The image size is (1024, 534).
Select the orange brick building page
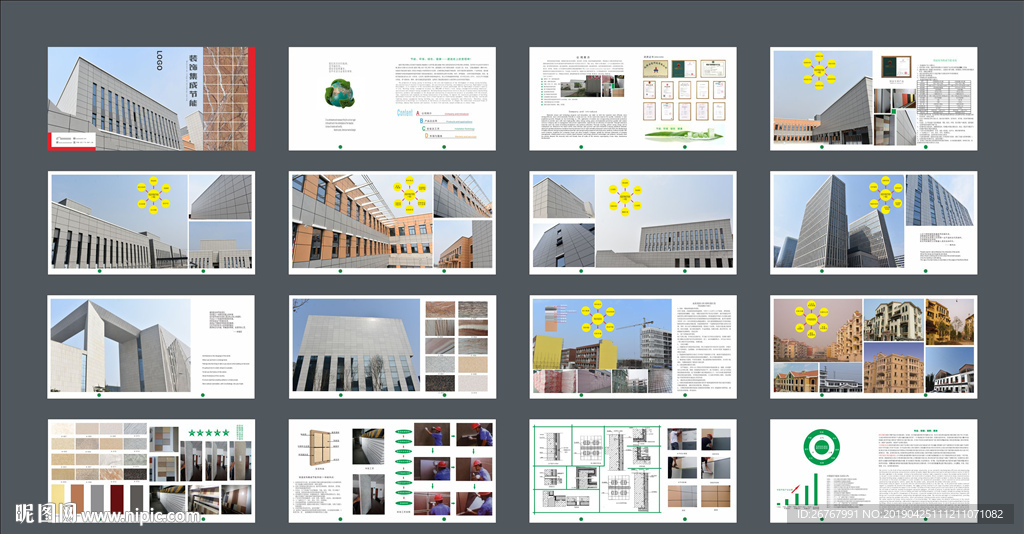[x=391, y=222]
